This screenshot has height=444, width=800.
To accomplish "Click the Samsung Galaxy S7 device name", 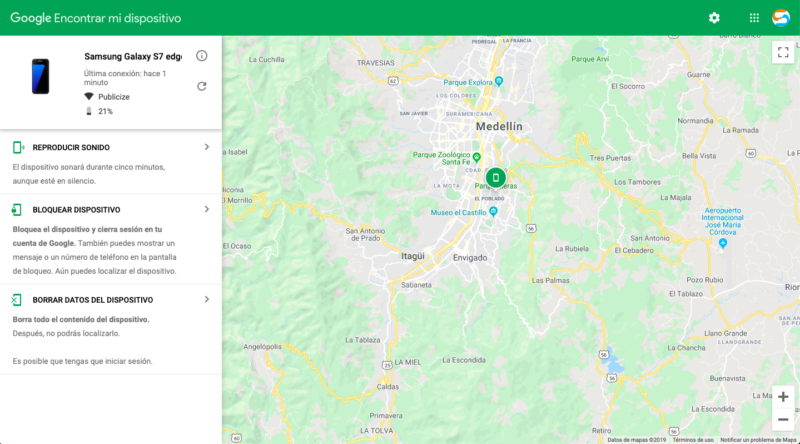I will [x=133, y=57].
